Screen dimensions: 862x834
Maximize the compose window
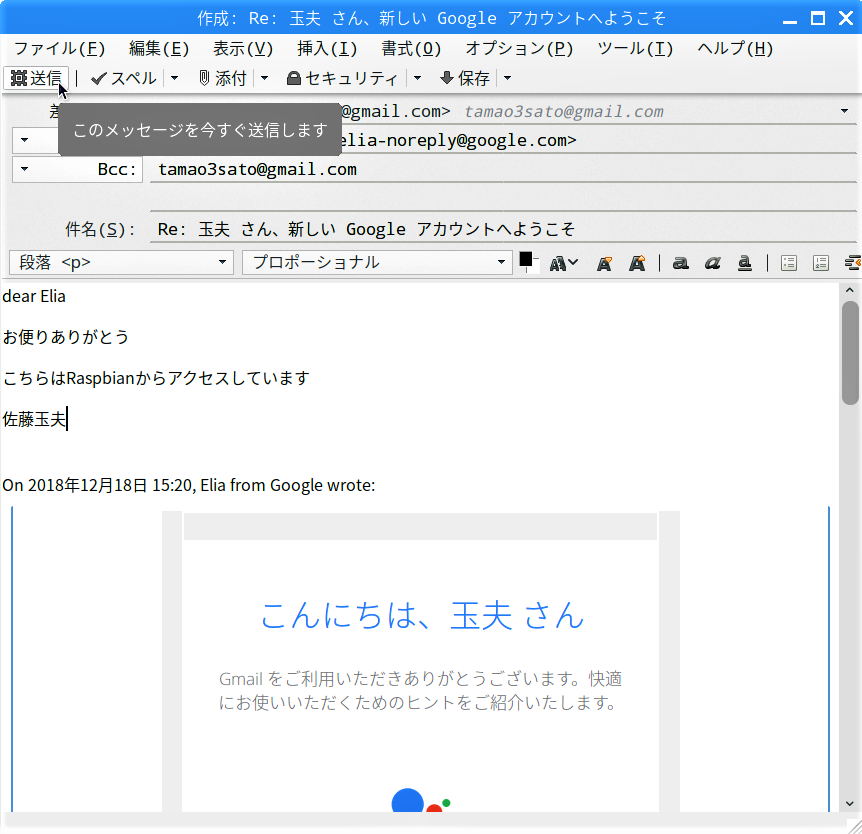818,19
